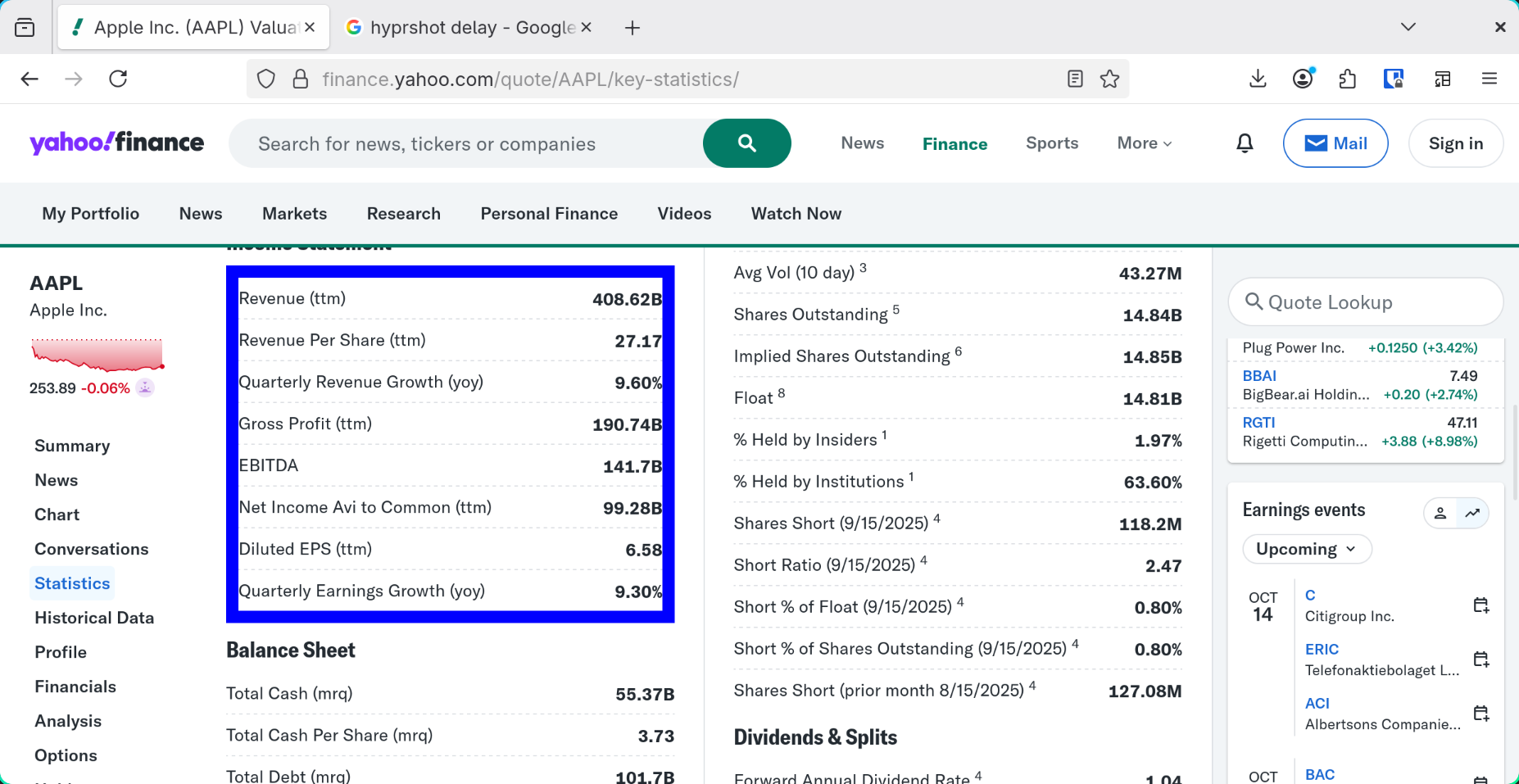Switch earnings events to personal portfolio view

click(x=1440, y=513)
